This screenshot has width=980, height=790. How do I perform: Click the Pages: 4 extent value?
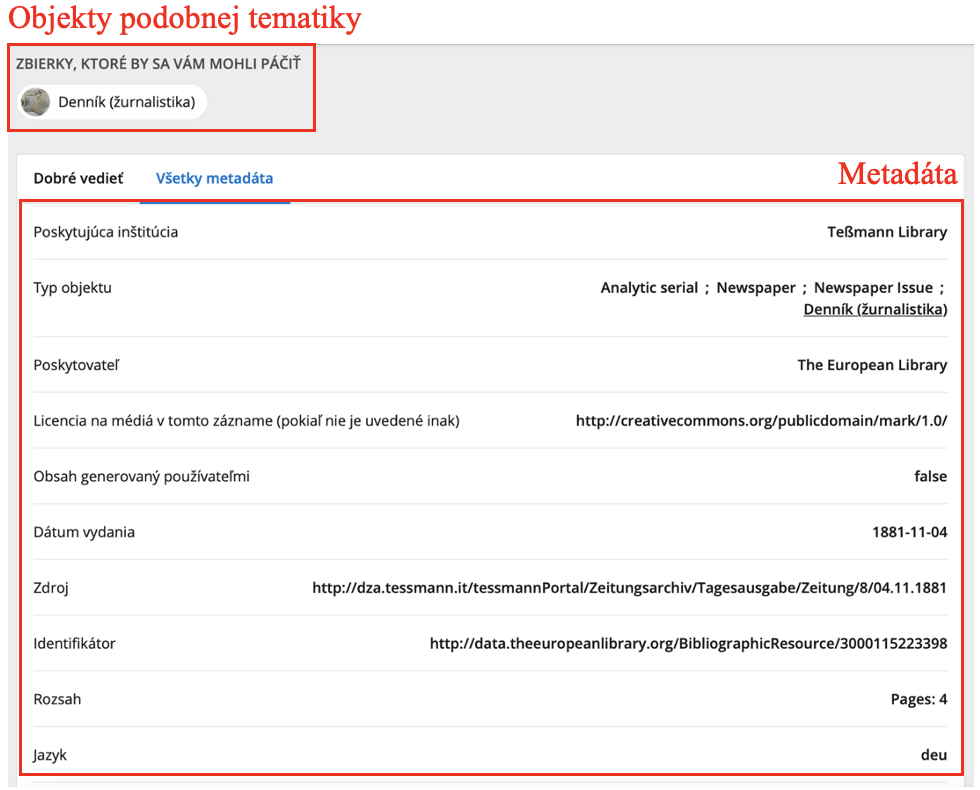coord(919,699)
